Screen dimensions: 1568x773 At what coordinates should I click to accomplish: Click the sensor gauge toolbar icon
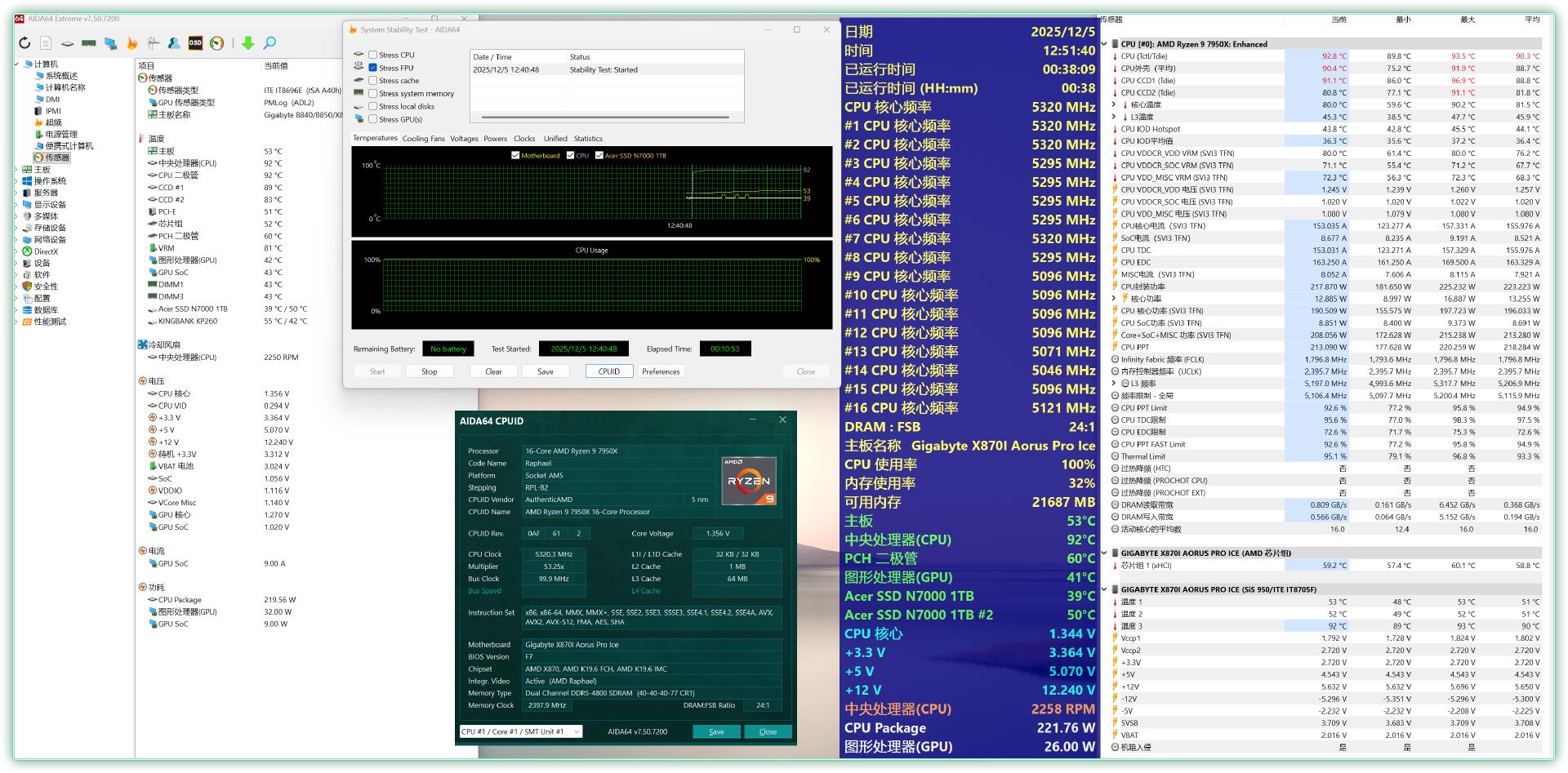[216, 43]
